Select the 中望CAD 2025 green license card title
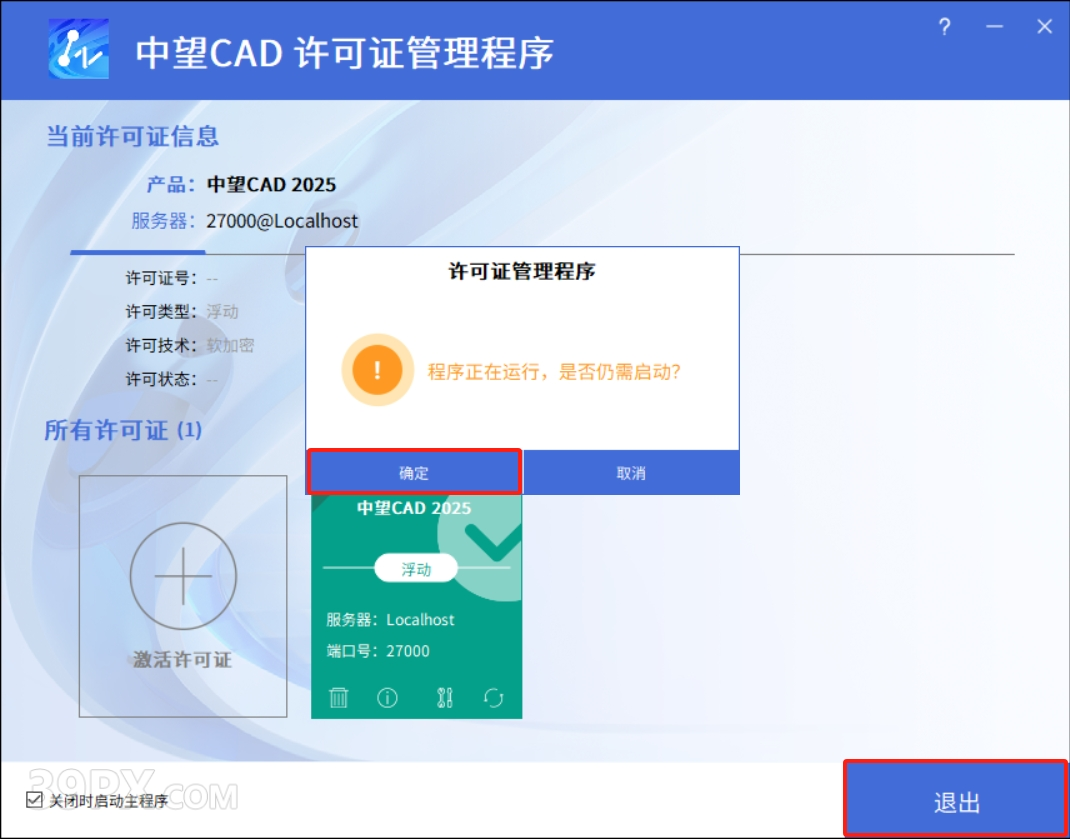 pyautogui.click(x=414, y=508)
